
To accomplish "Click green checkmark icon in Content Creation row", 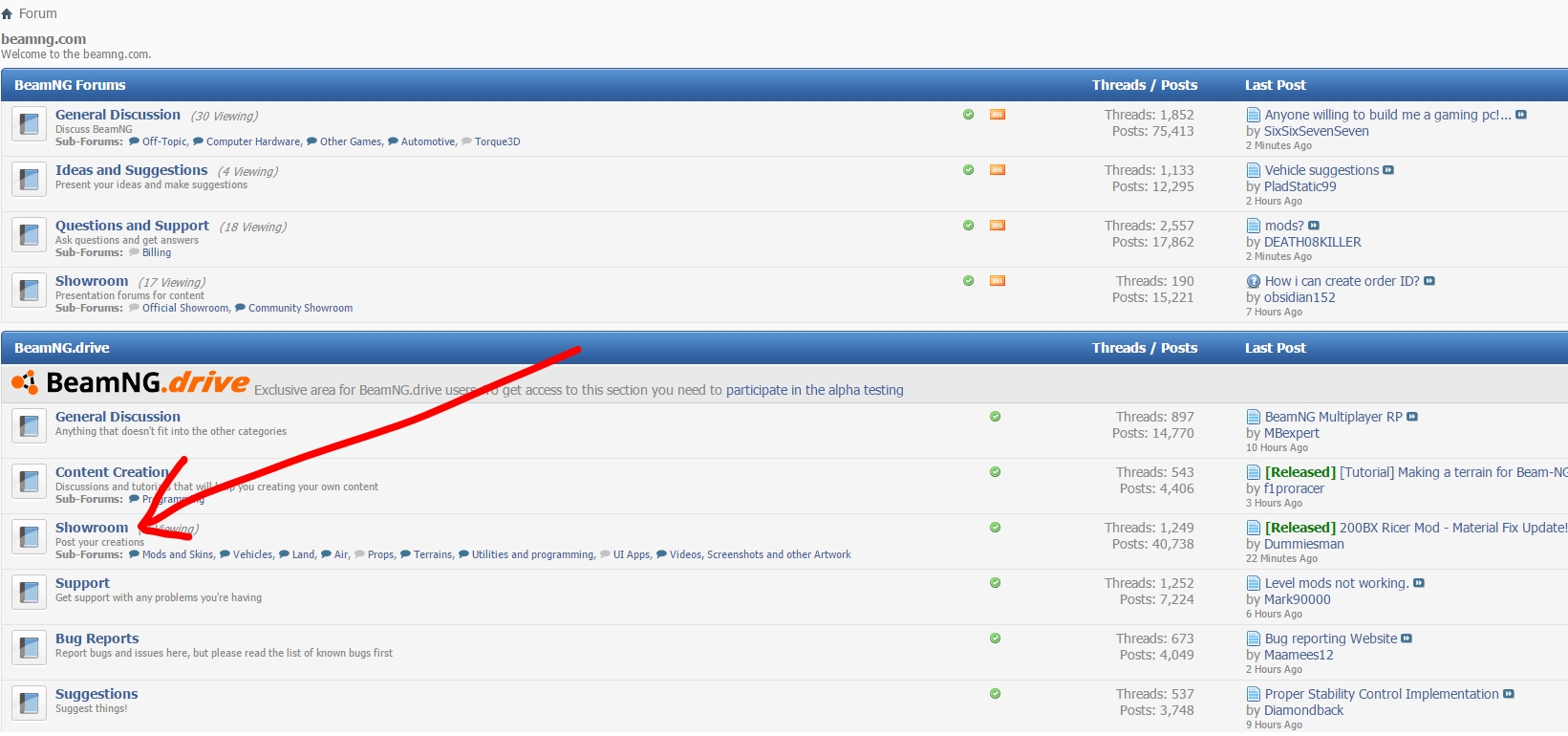I will 995,472.
